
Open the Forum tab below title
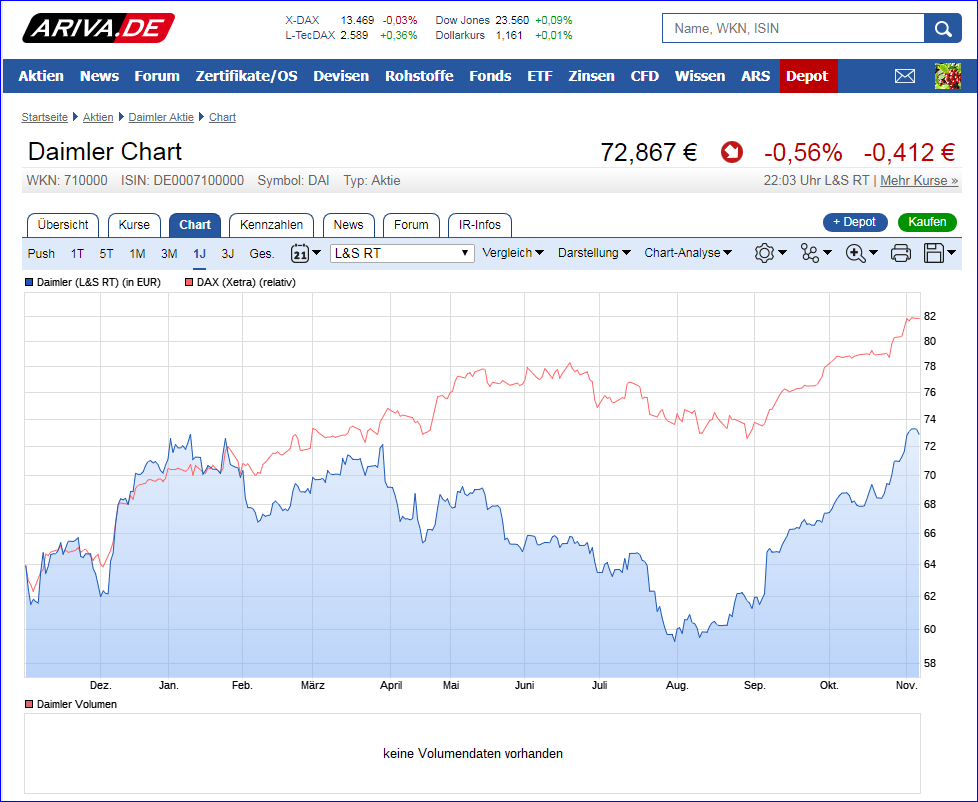(x=412, y=225)
